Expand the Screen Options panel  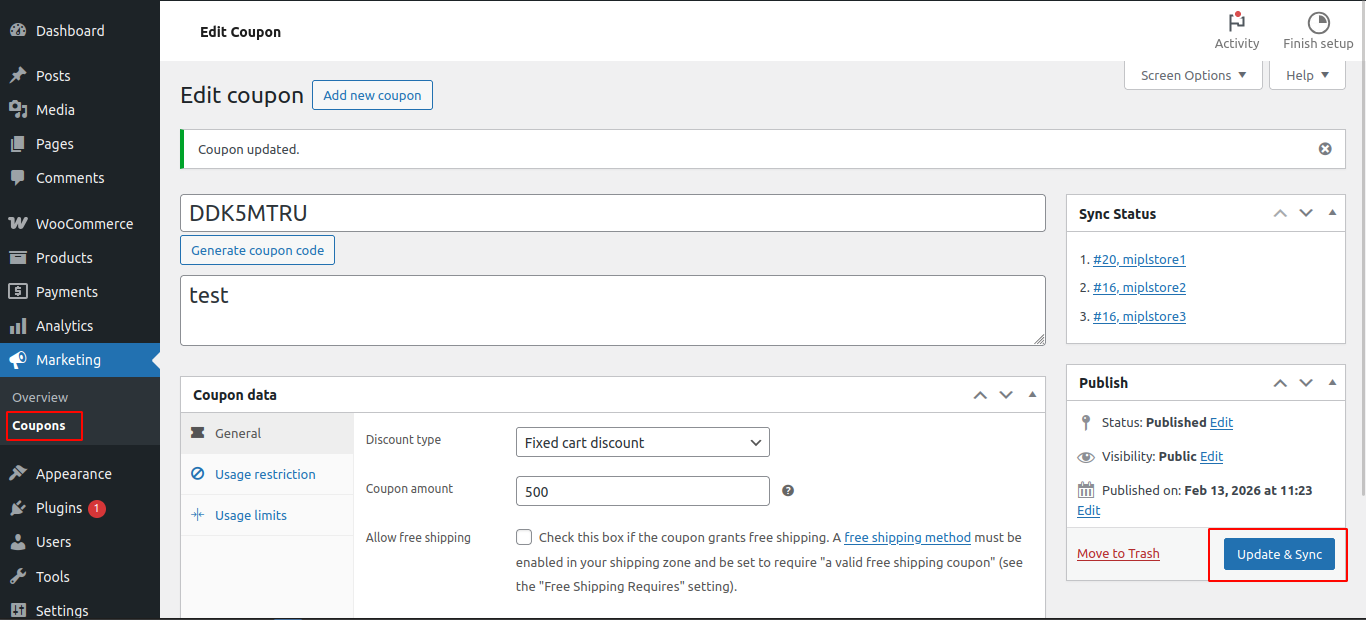pyautogui.click(x=1193, y=75)
